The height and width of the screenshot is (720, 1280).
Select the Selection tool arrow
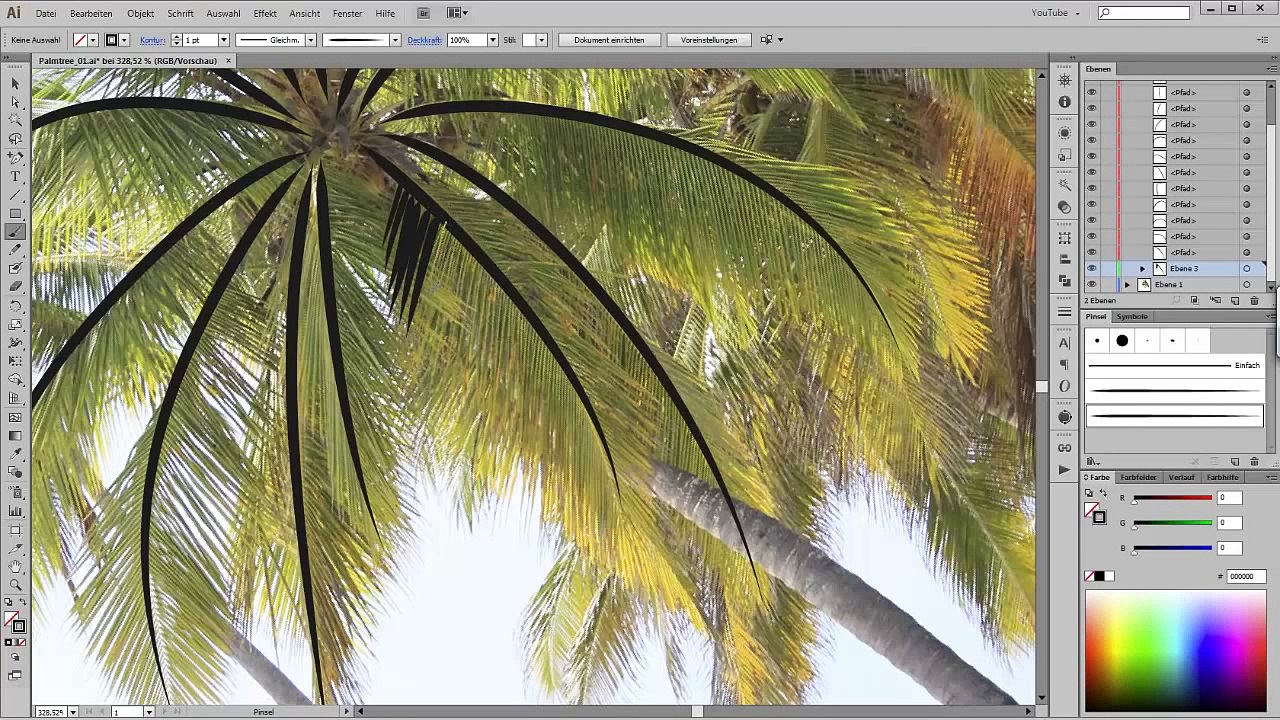tap(15, 84)
